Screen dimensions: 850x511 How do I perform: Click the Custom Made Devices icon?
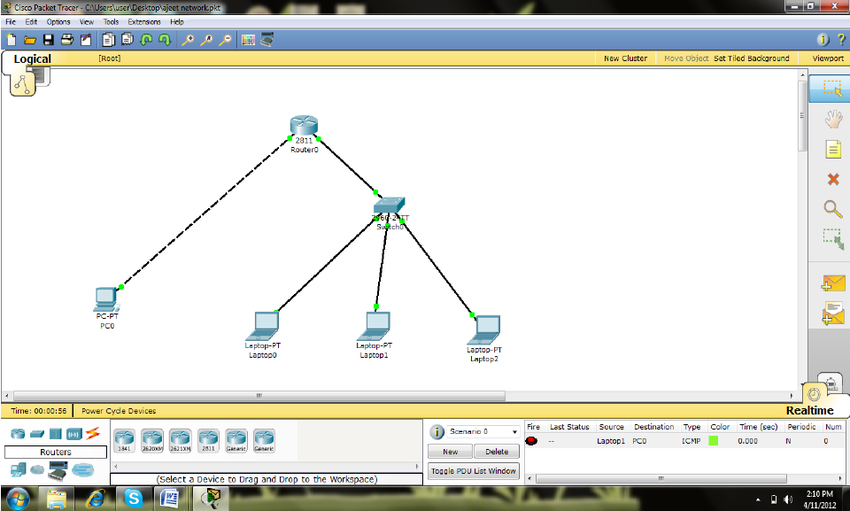pyautogui.click(x=58, y=470)
